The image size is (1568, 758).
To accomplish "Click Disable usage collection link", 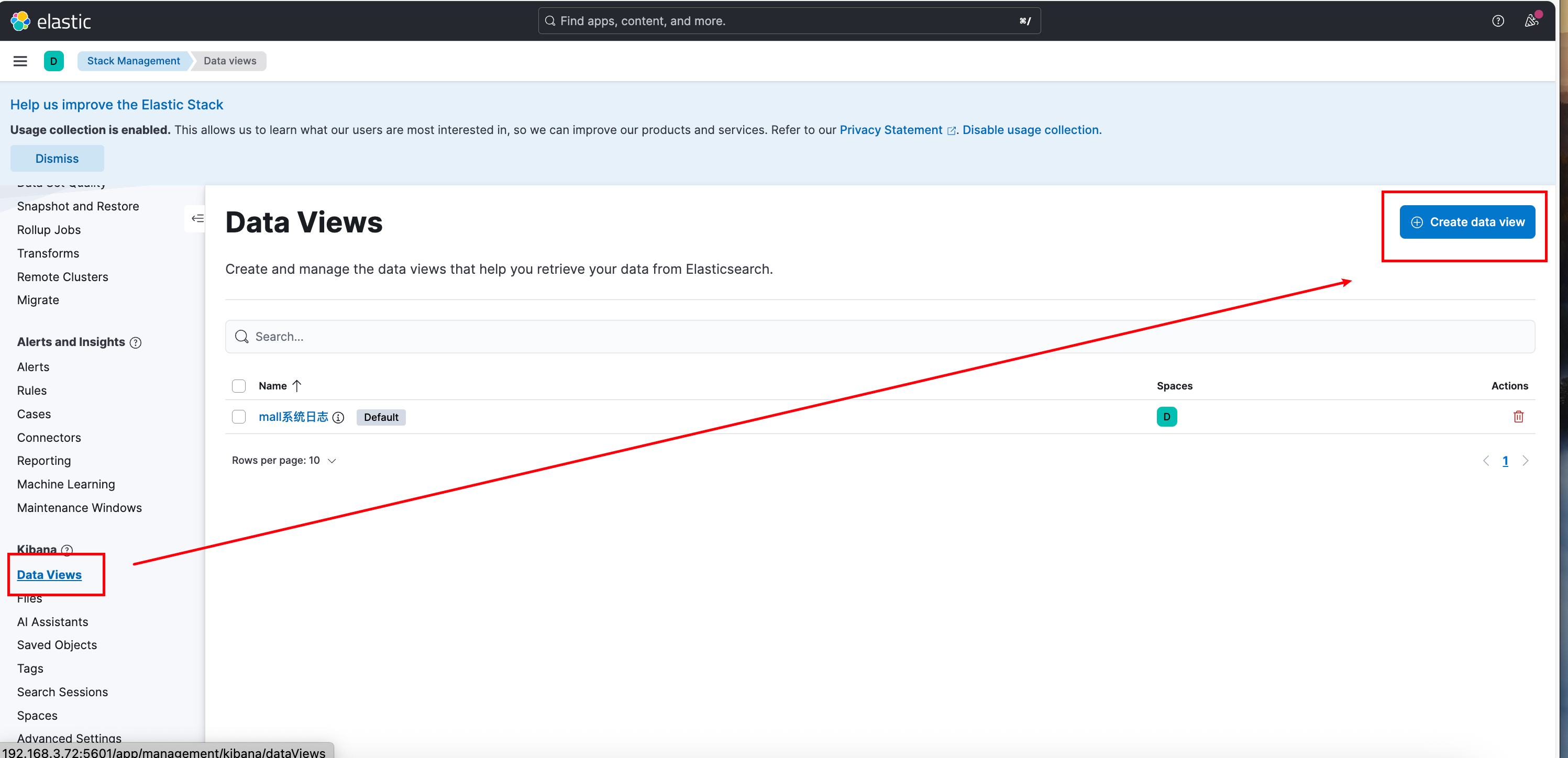I will pos(1032,130).
